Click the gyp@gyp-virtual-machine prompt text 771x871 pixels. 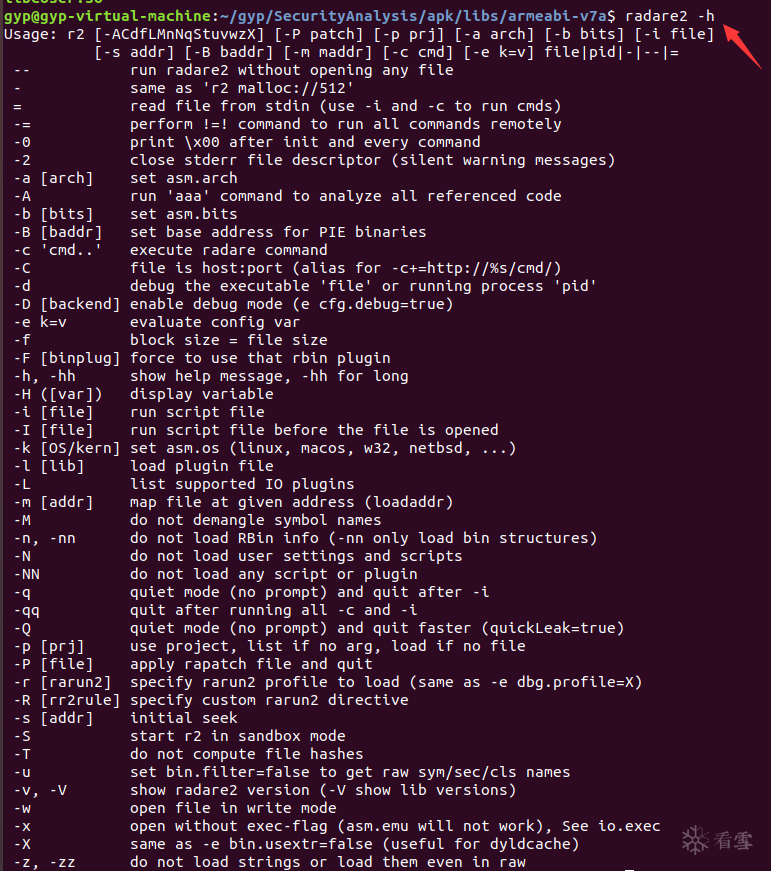(x=108, y=17)
